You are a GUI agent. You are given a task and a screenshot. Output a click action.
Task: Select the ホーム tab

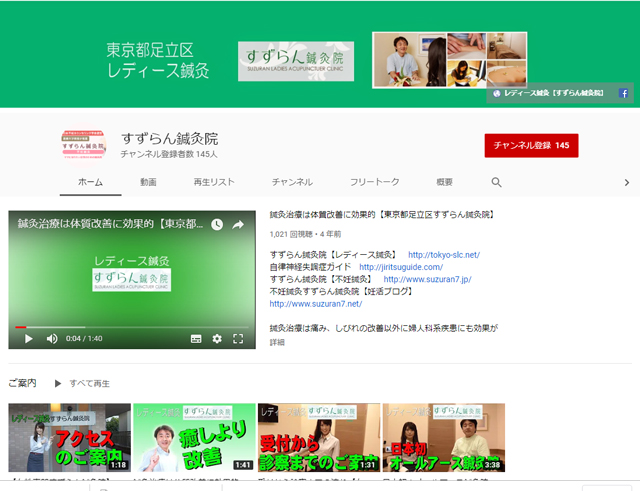(x=90, y=182)
